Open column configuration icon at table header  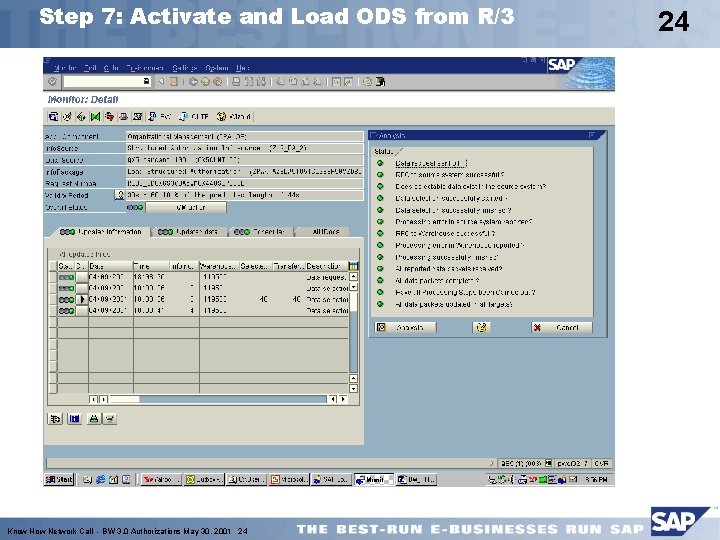353,266
